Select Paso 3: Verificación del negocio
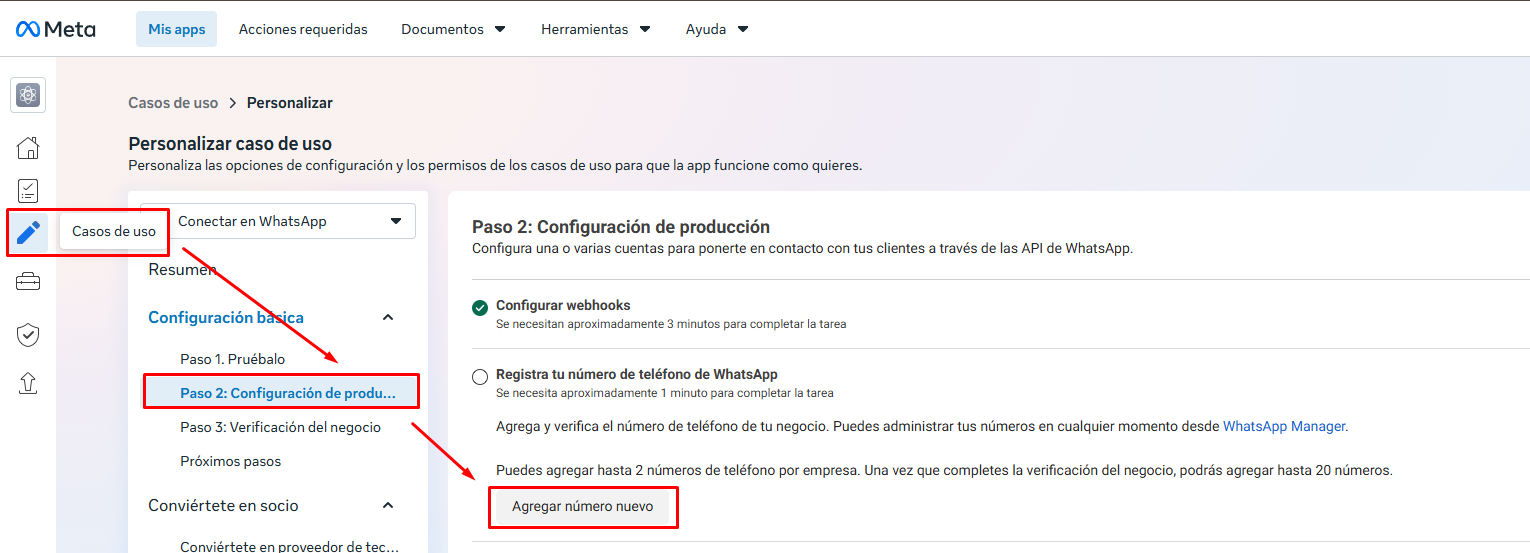This screenshot has width=1530, height=553. pyautogui.click(x=280, y=427)
